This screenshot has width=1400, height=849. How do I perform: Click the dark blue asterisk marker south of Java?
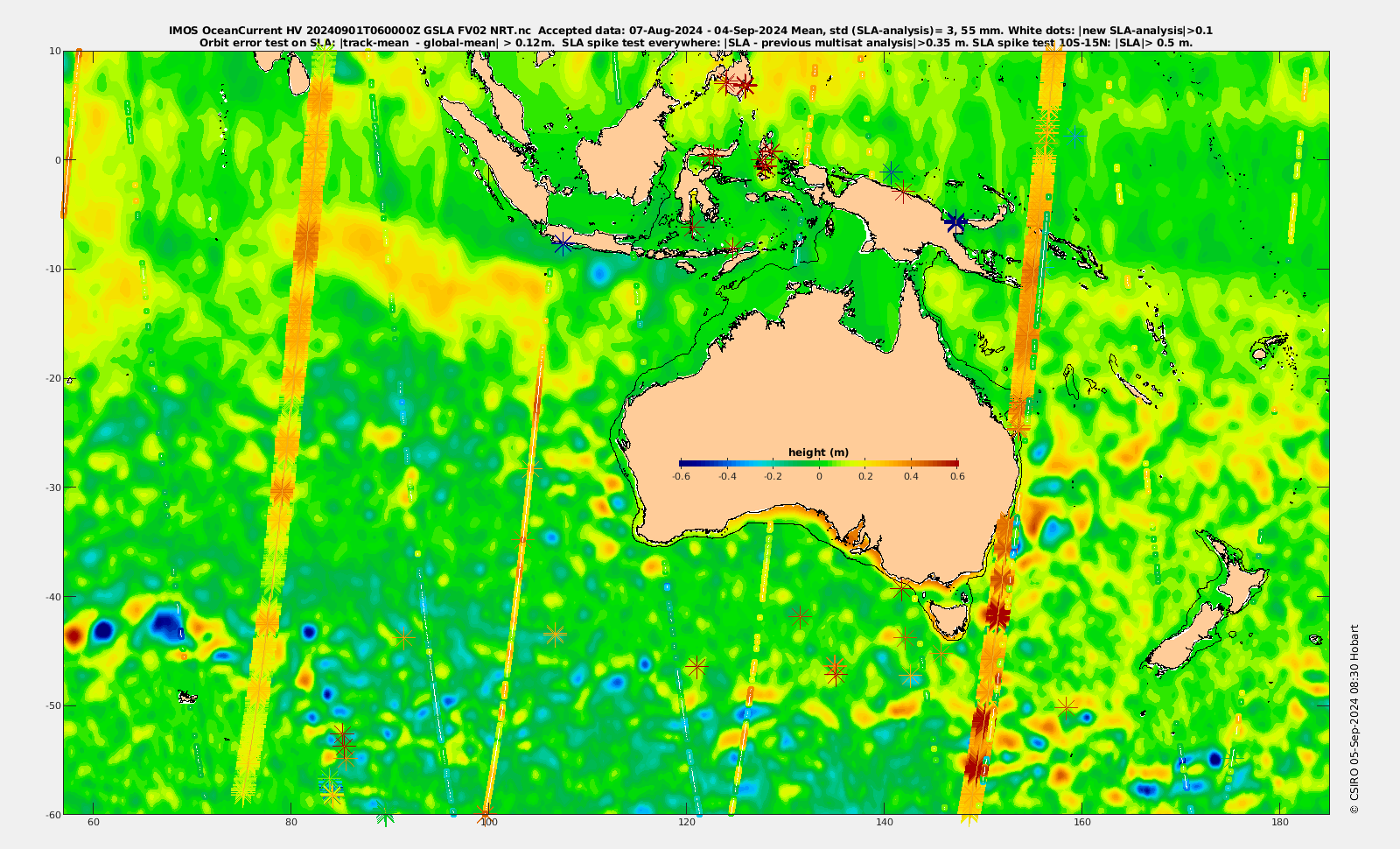click(x=563, y=243)
